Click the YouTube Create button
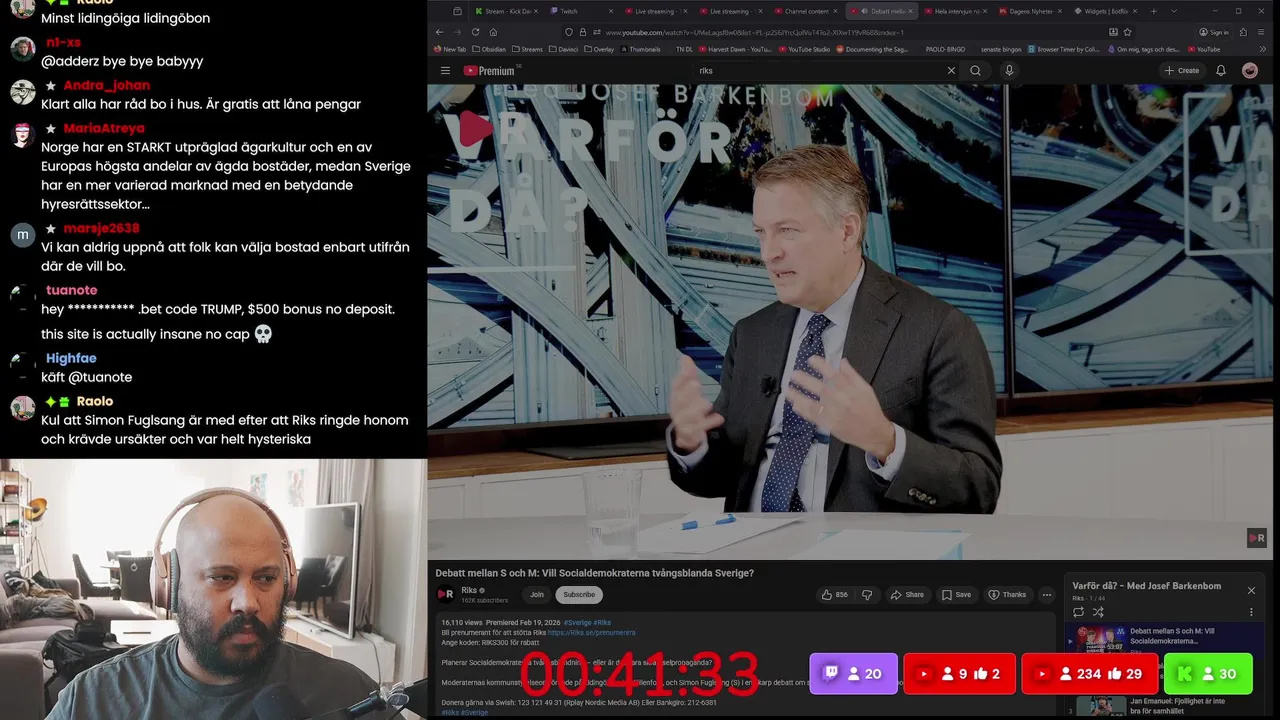The image size is (1280, 720). click(x=1182, y=71)
